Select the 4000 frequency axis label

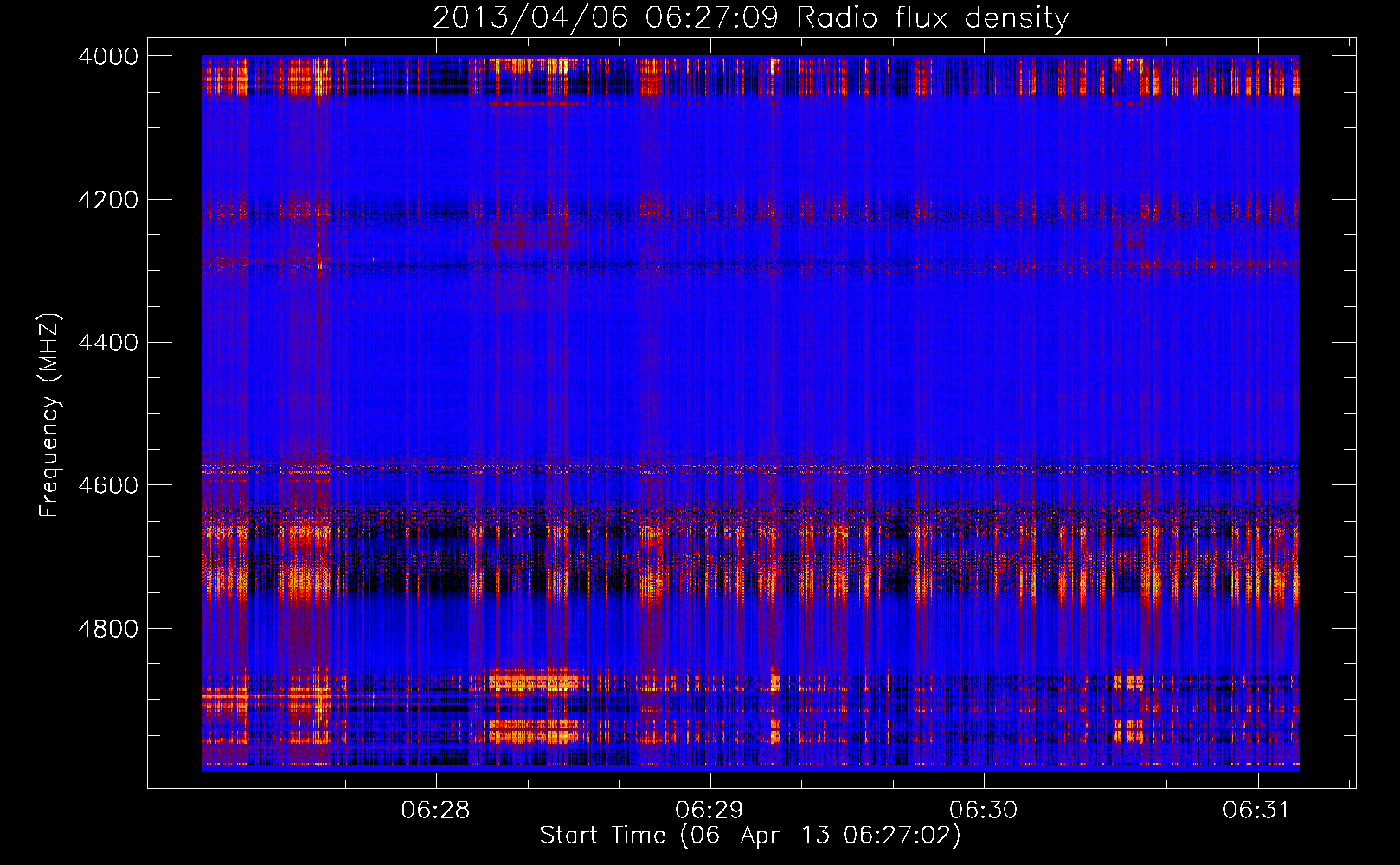pos(108,56)
